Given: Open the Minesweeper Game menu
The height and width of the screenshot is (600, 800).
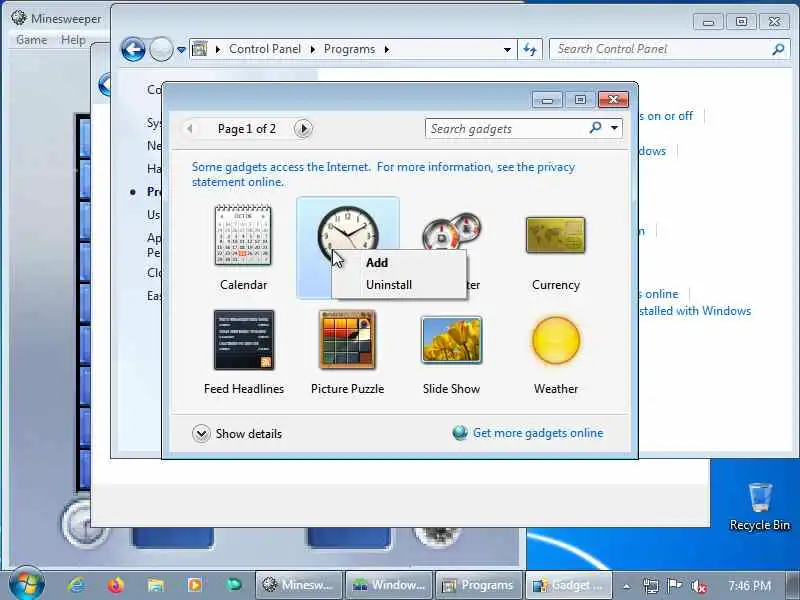Looking at the screenshot, I should point(32,40).
